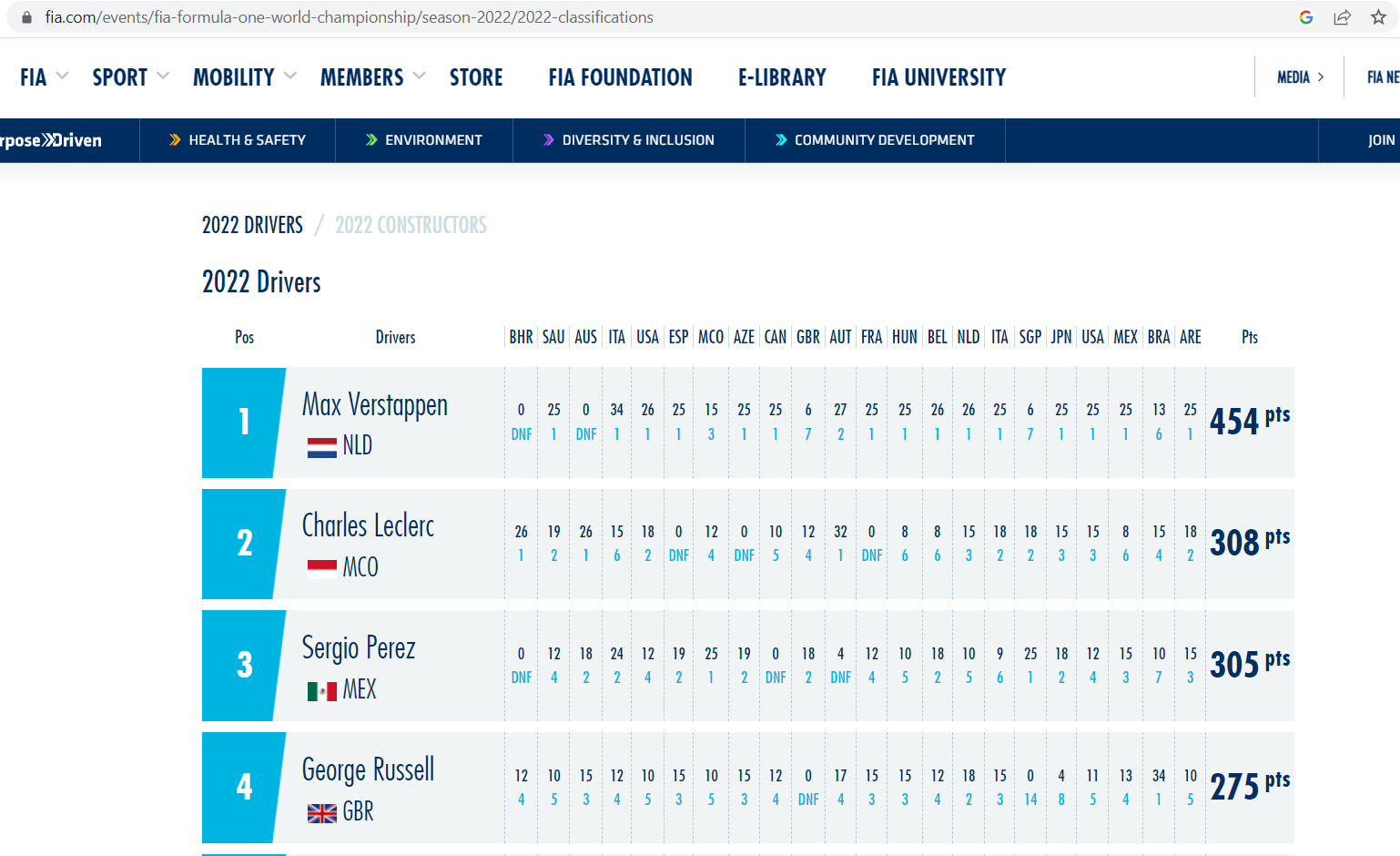
Task: Click the share page icon
Action: click(1342, 17)
